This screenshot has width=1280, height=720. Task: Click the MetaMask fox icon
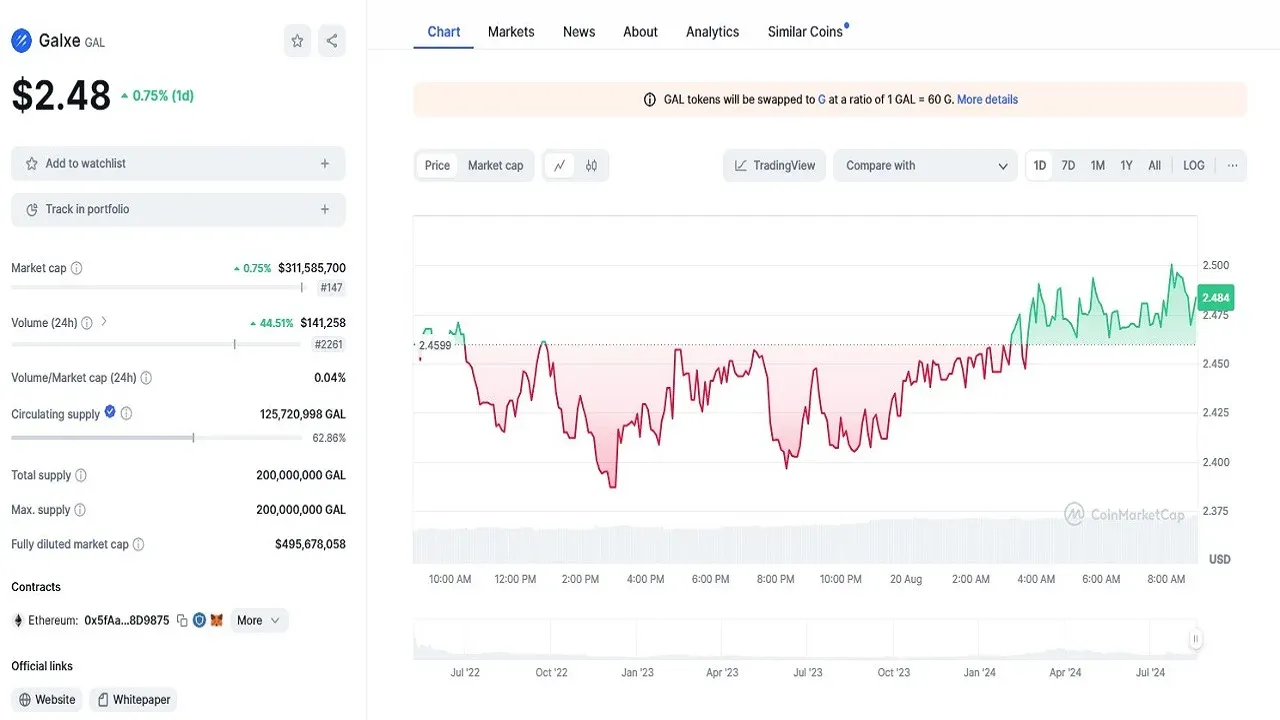point(216,621)
